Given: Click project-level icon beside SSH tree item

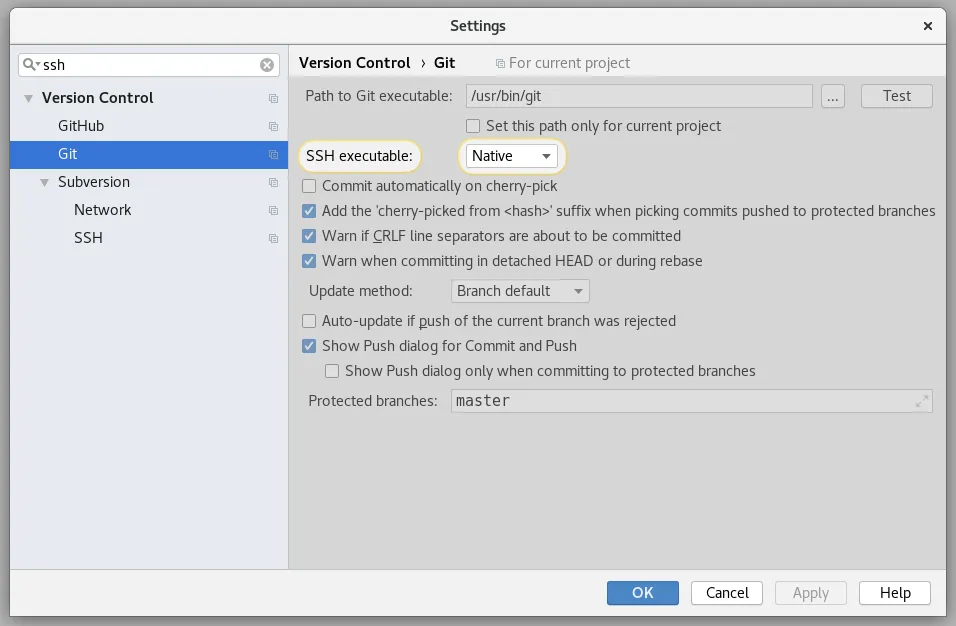Looking at the screenshot, I should pos(273,239).
